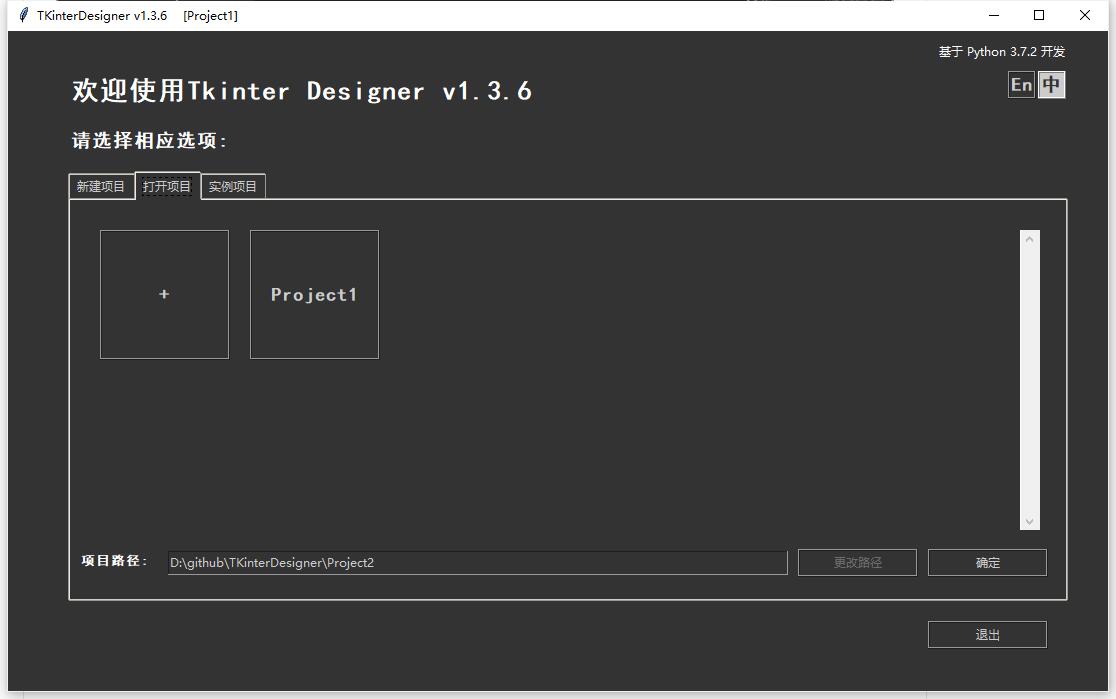Switch to the 新建项目 tab
This screenshot has height=699, width=1116.
pos(100,186)
